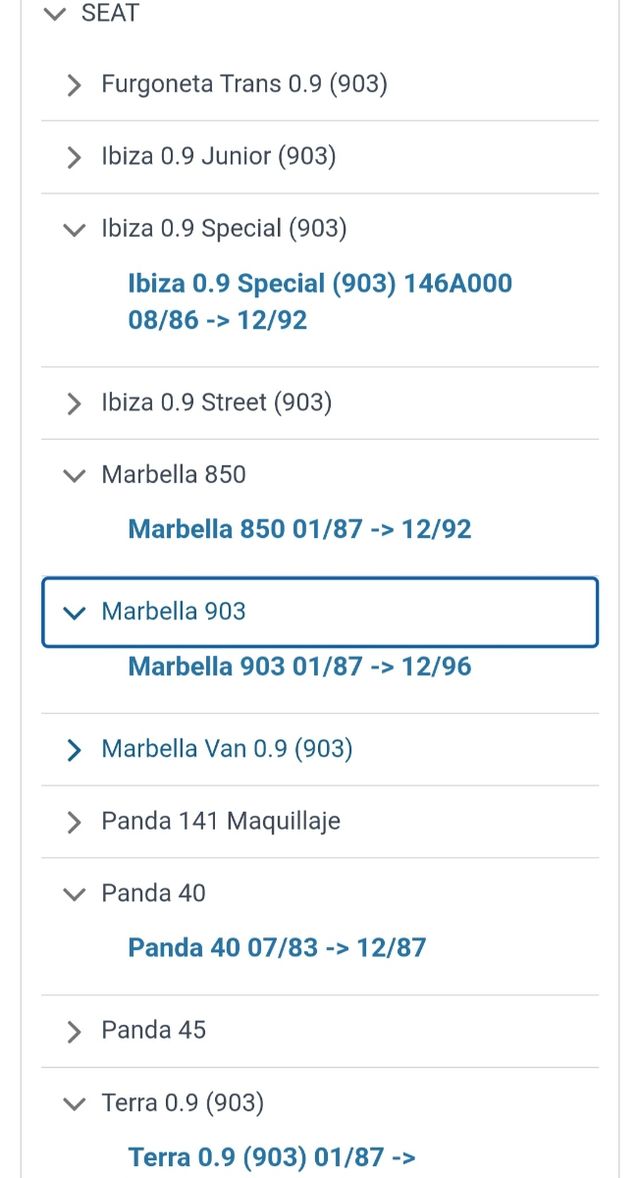Expand the Panda 141 Maquillaje entry
The image size is (640, 1178).
coord(73,822)
